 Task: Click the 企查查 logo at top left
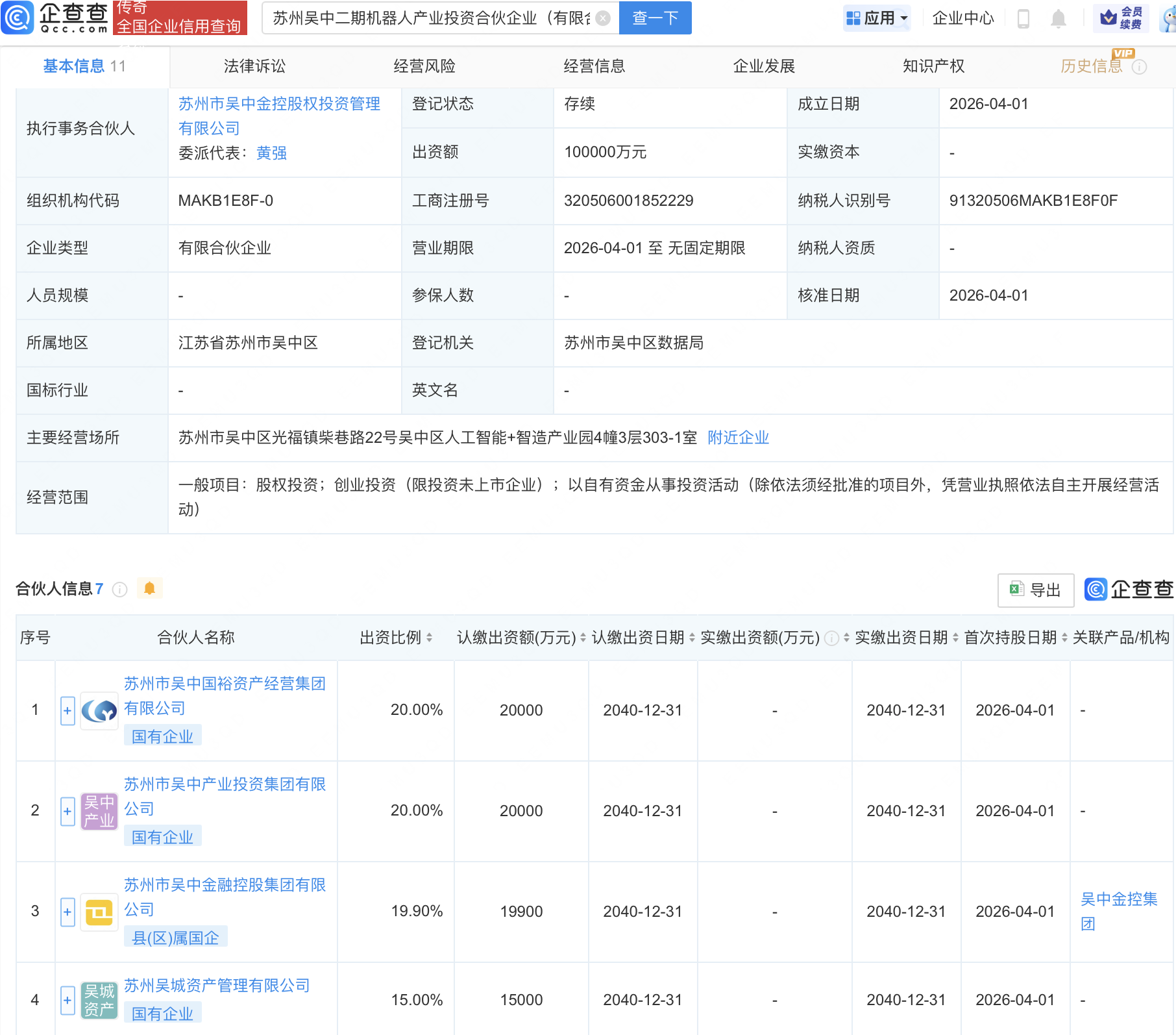55,18
